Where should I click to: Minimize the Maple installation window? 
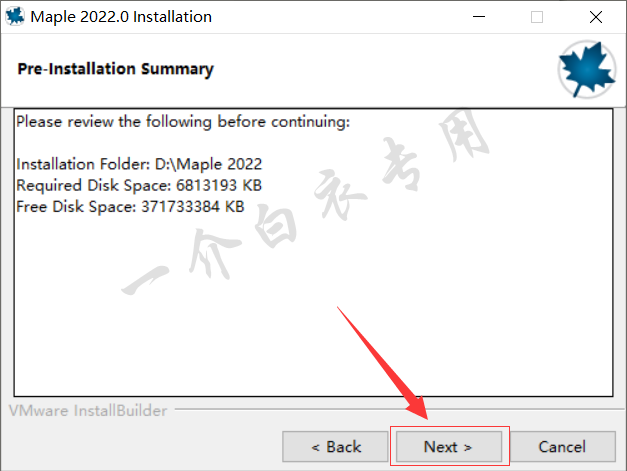479,17
